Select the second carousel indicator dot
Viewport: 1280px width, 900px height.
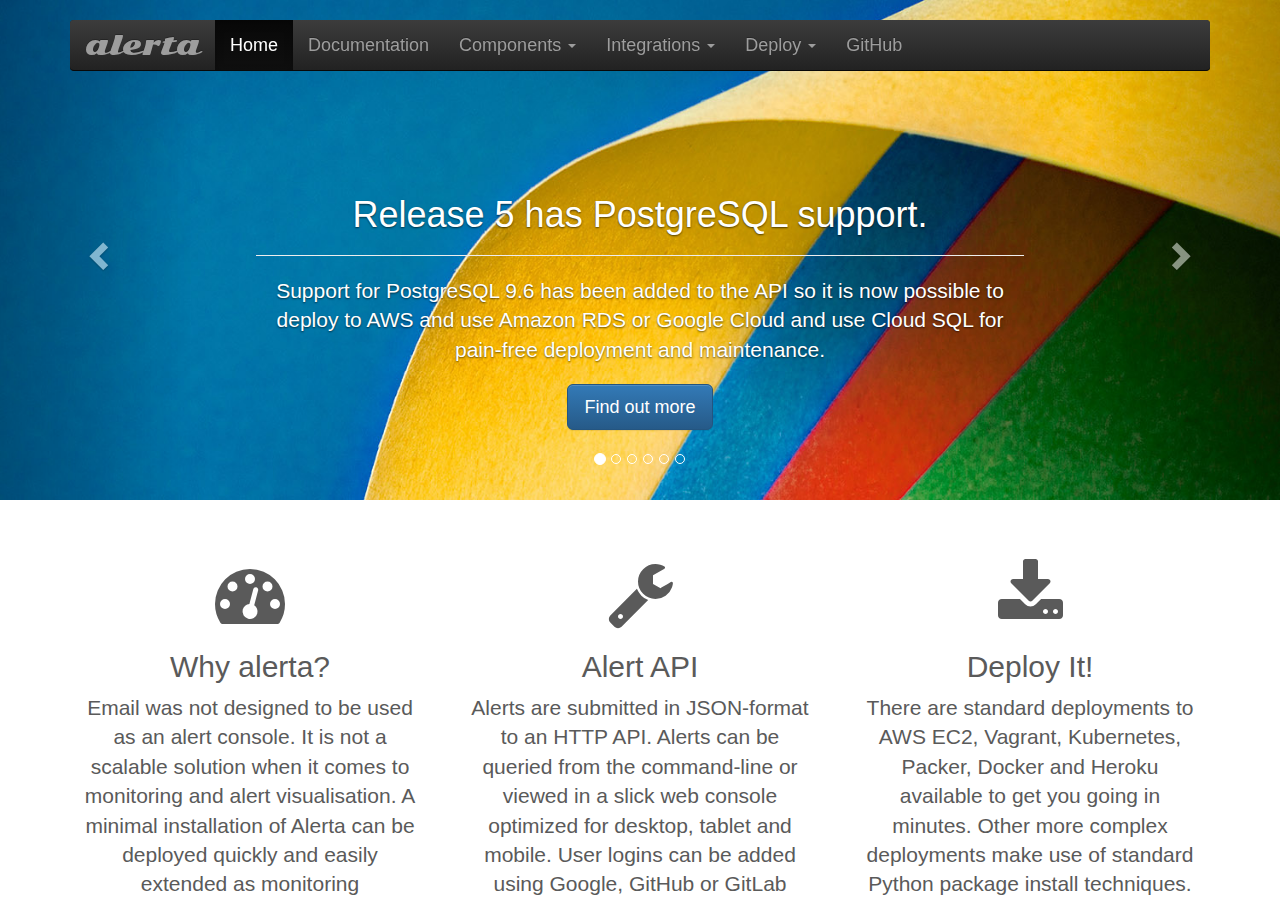(x=616, y=459)
